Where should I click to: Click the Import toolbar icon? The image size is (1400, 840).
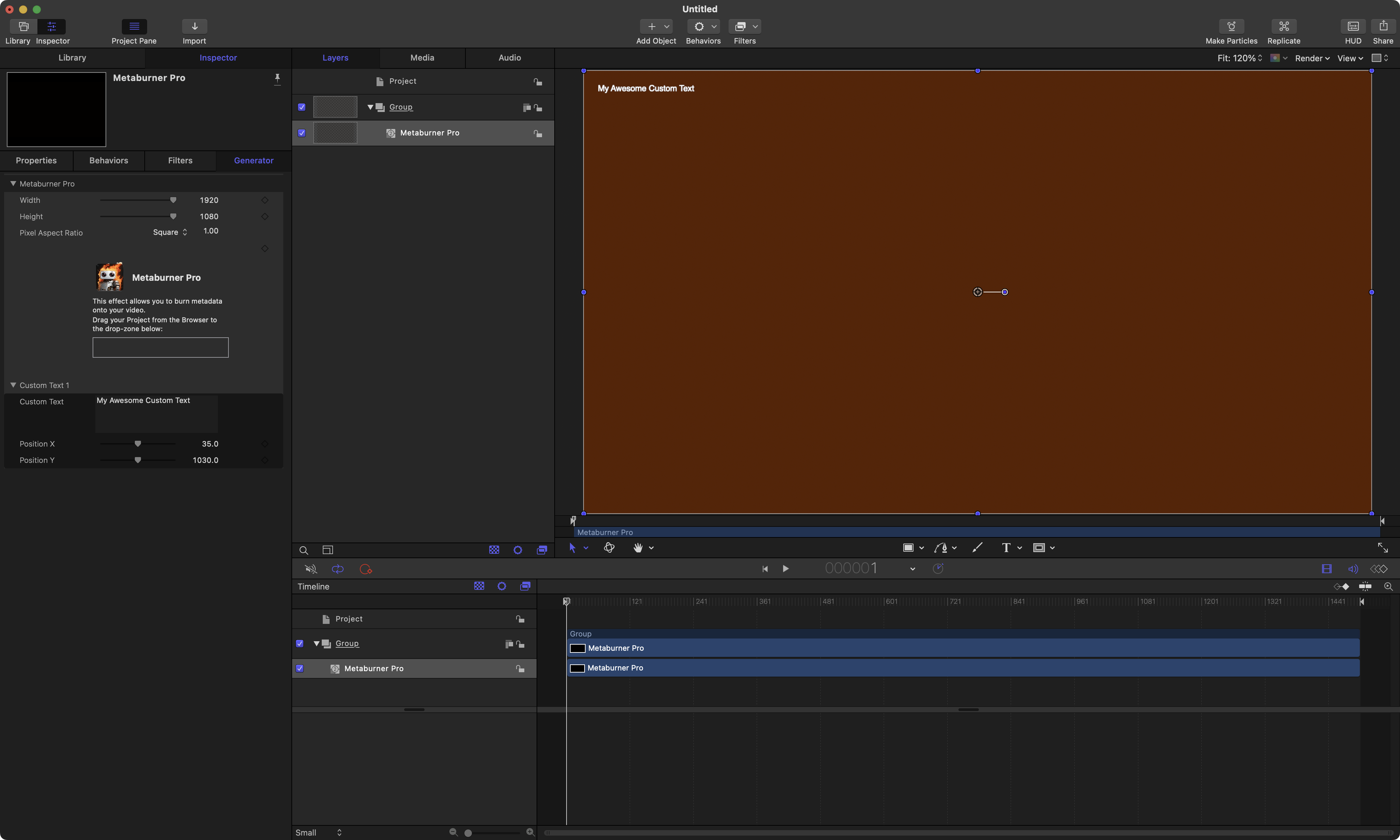(194, 27)
